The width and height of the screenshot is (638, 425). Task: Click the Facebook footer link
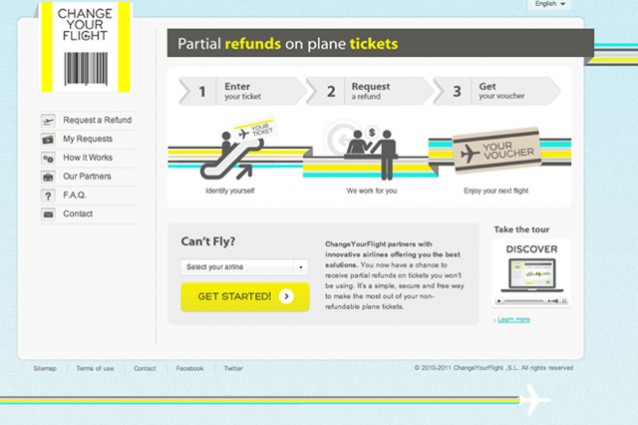click(x=190, y=368)
